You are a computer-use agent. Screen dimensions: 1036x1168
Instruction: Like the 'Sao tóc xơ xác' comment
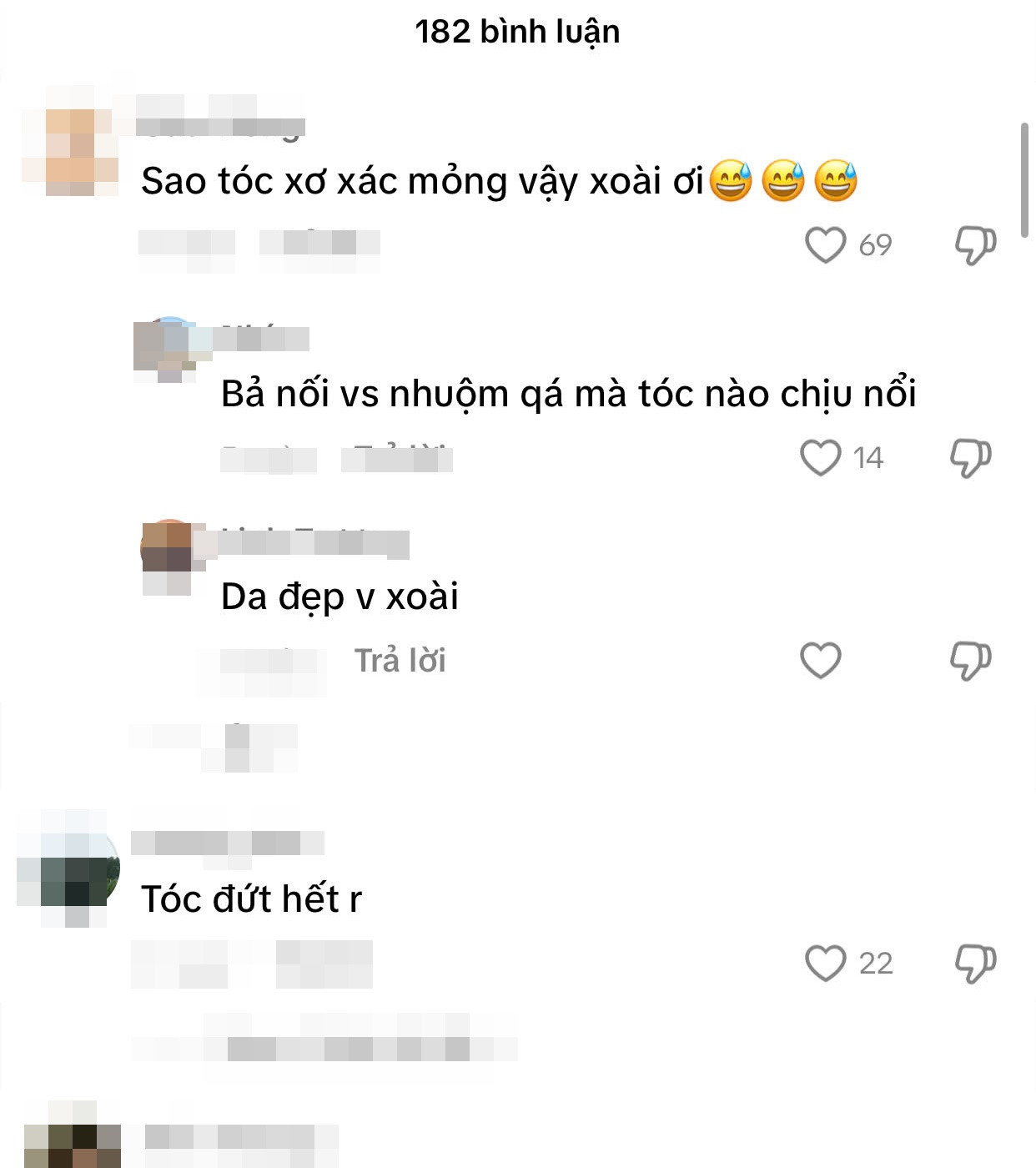click(825, 245)
